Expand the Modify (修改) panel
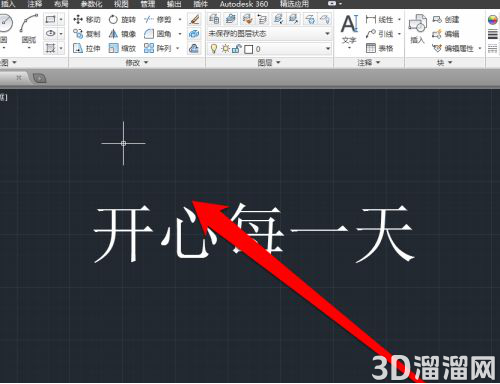Viewport: 500px width, 384px height. coord(137,62)
